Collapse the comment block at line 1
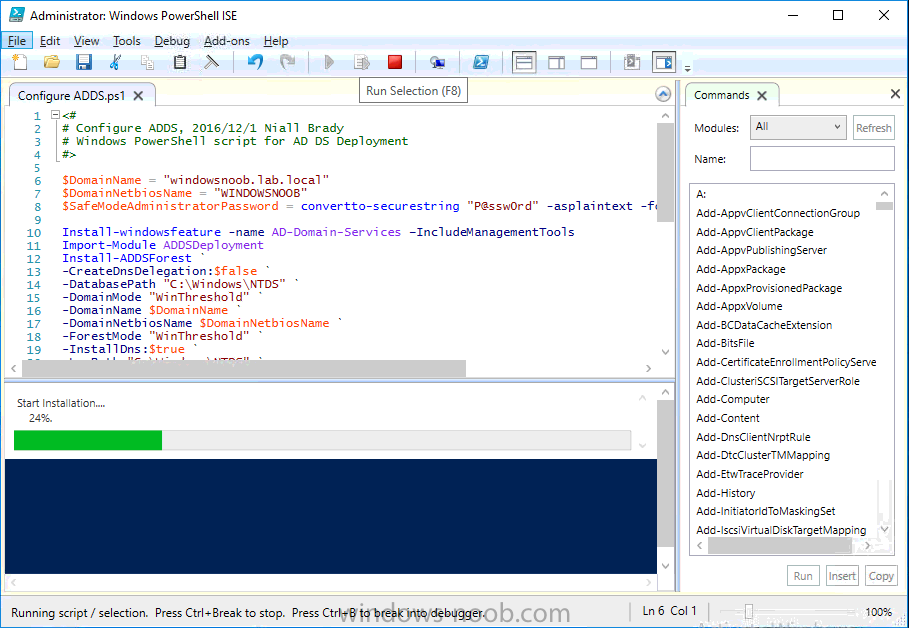 pos(56,115)
